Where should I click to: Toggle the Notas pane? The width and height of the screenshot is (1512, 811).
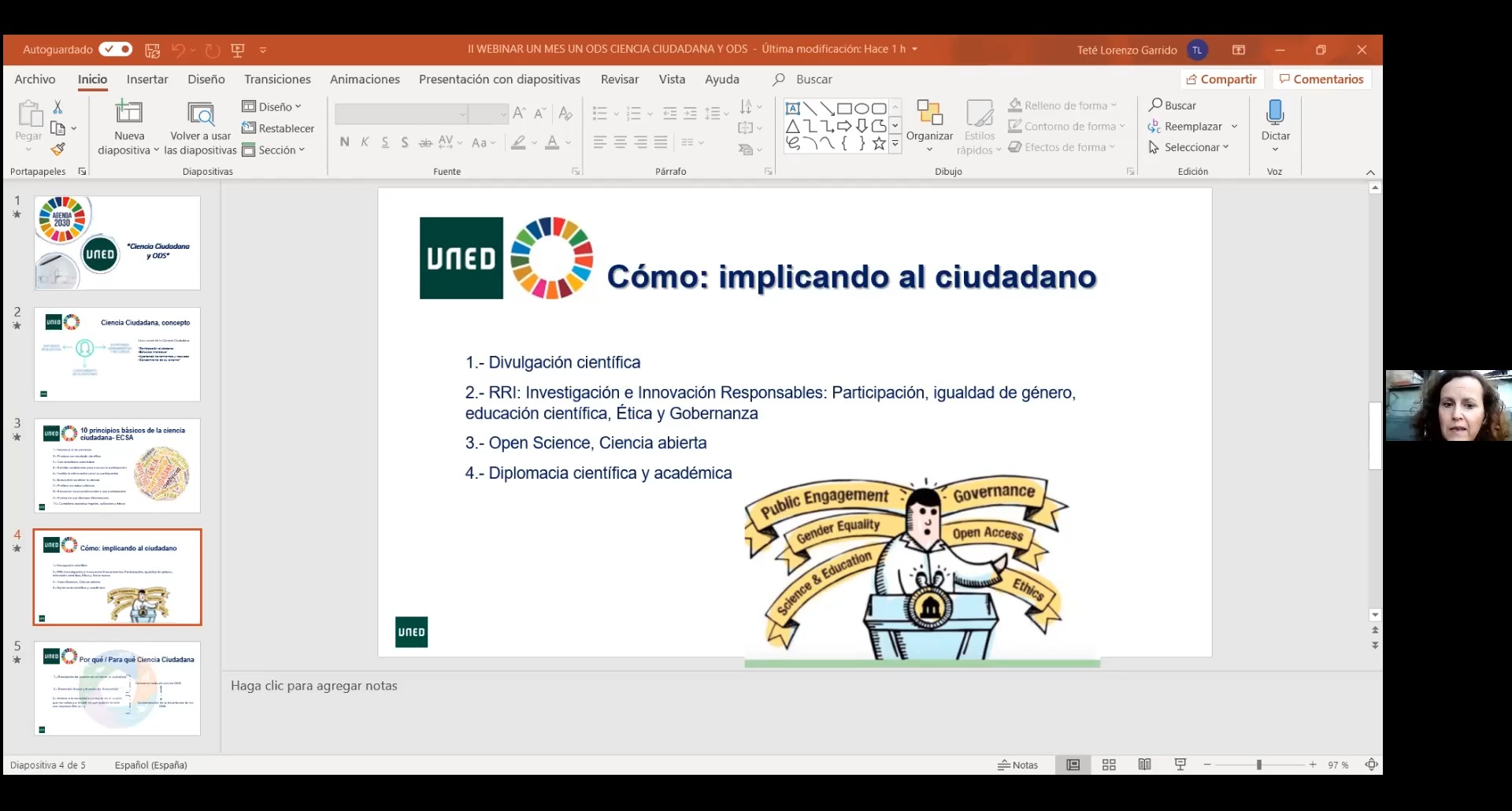[x=1018, y=765]
